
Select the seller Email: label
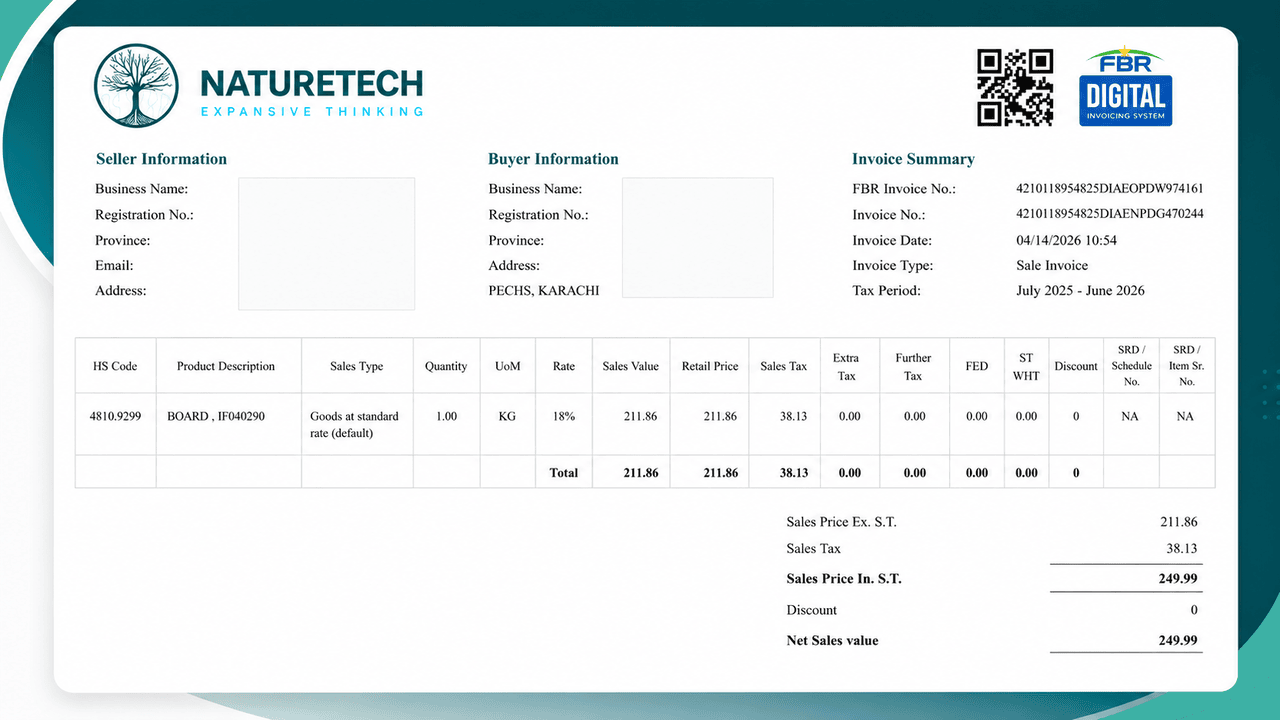click(114, 266)
